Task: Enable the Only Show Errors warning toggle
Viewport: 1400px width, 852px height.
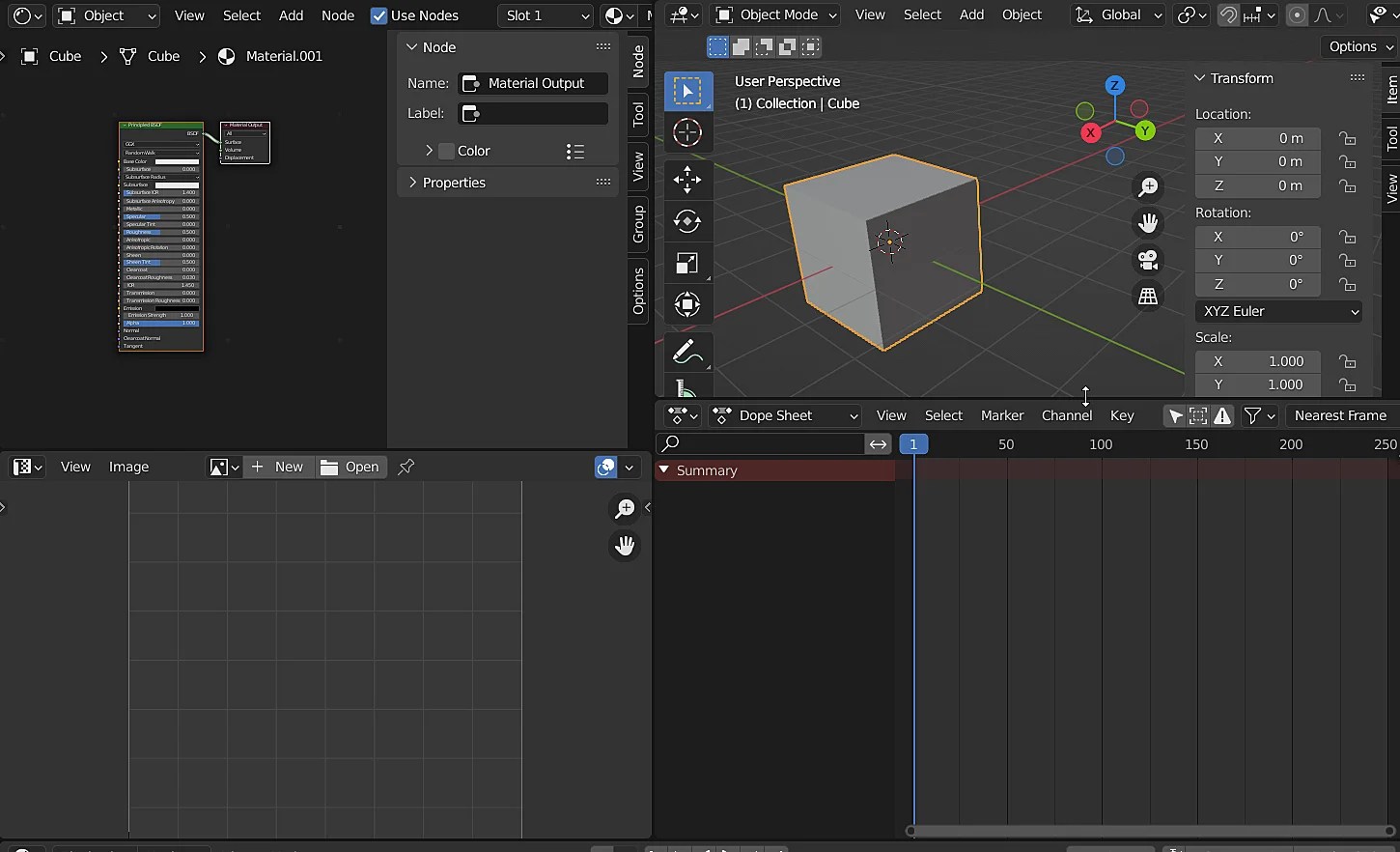Action: pos(1222,415)
